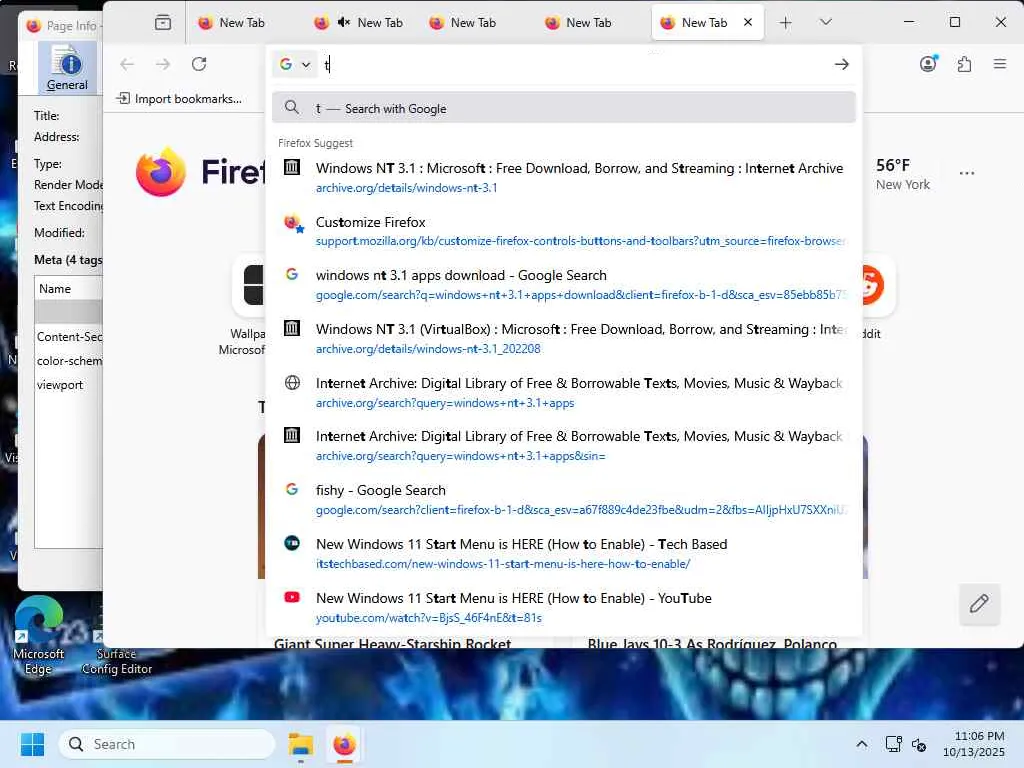The width and height of the screenshot is (1024, 768).
Task: Open the Giant Super Heavy-Starship Rocket story
Action: click(392, 643)
